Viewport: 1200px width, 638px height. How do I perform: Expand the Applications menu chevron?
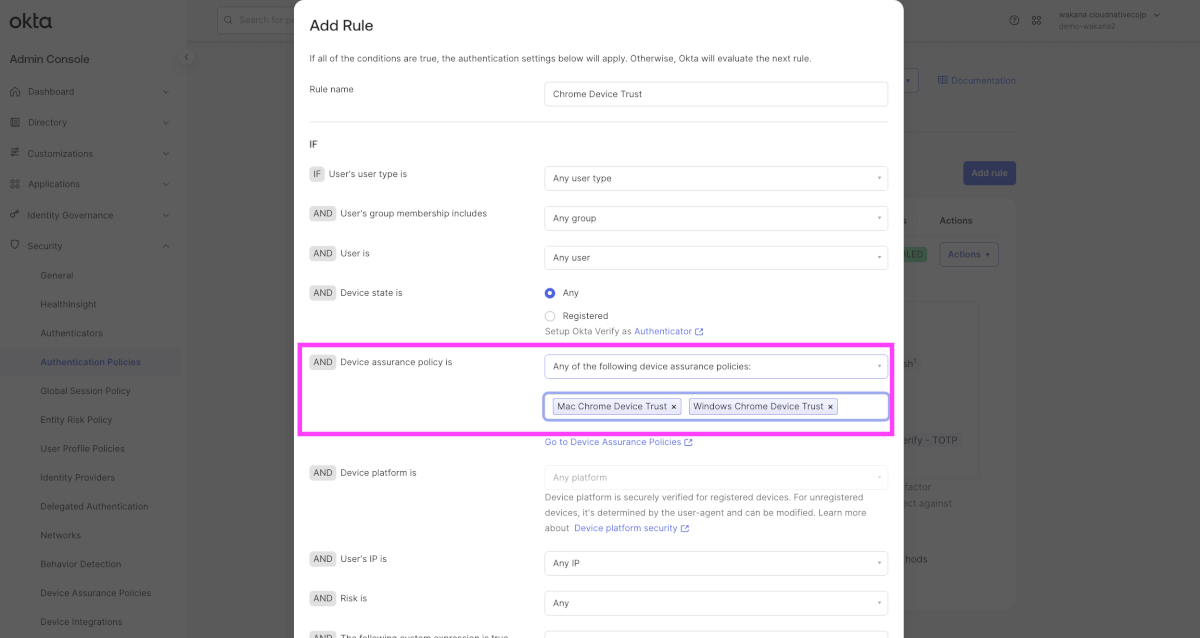point(166,184)
